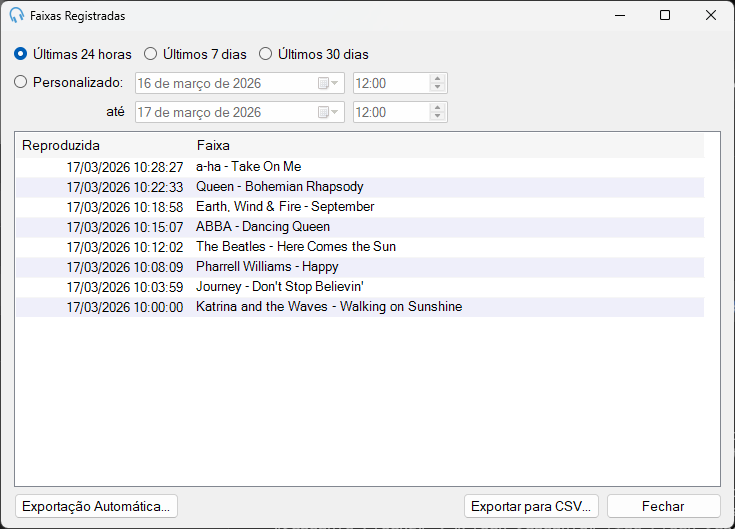Image resolution: width=735 pixels, height=529 pixels.
Task: Click the Fechar button
Action: [663, 506]
